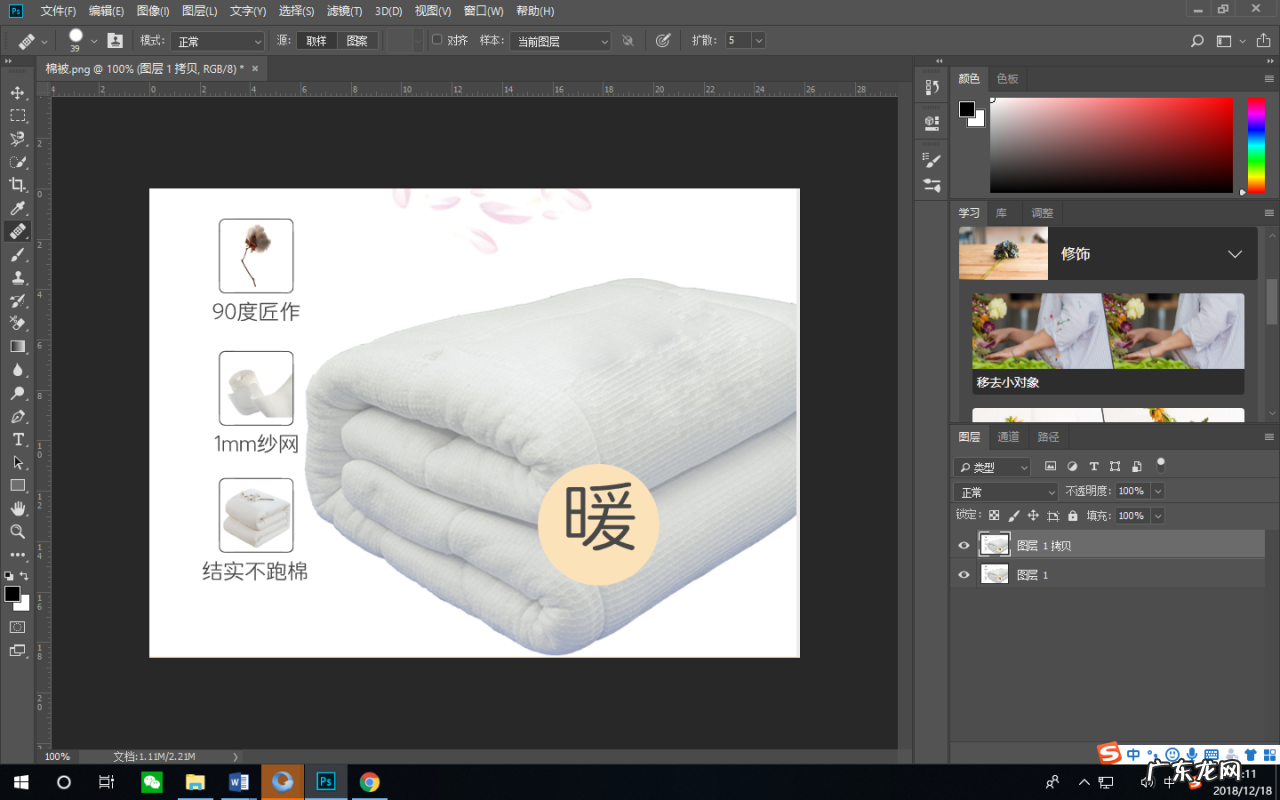Open the 当前图层 sample dropdown
Image resolution: width=1280 pixels, height=800 pixels.
click(560, 40)
